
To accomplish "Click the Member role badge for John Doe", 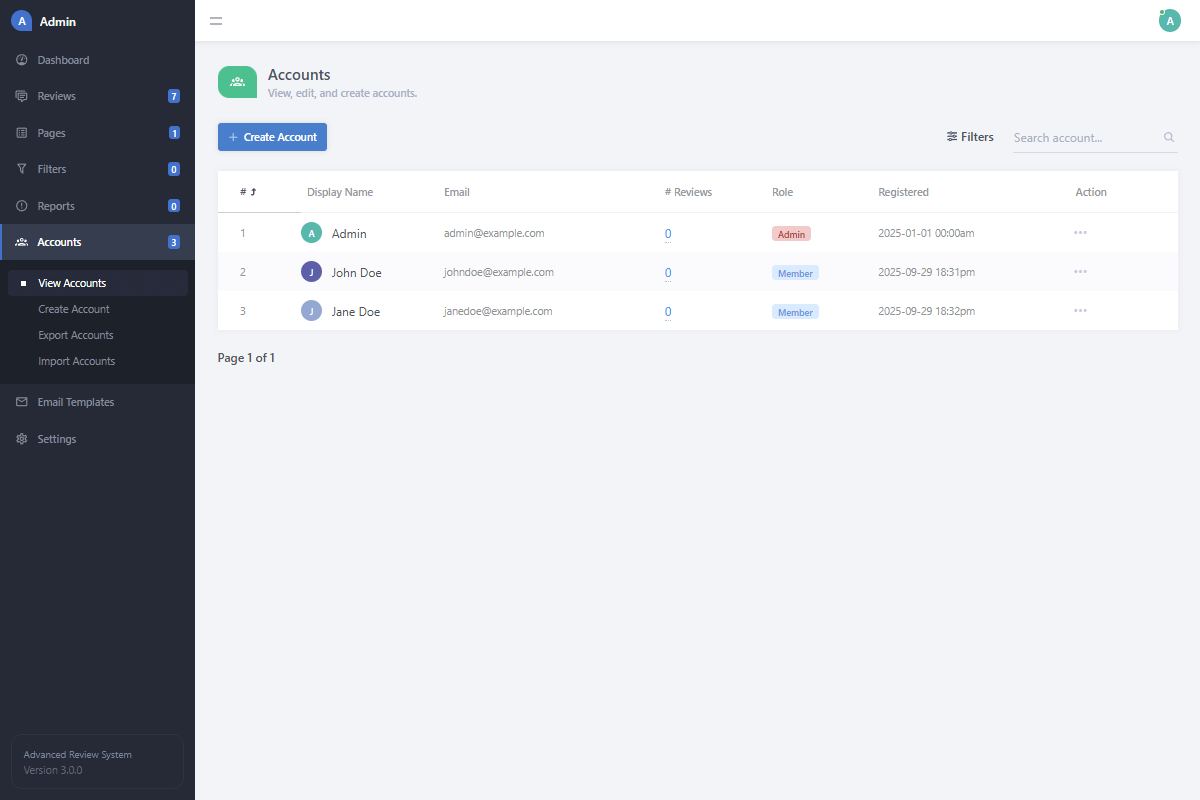I will (795, 272).
